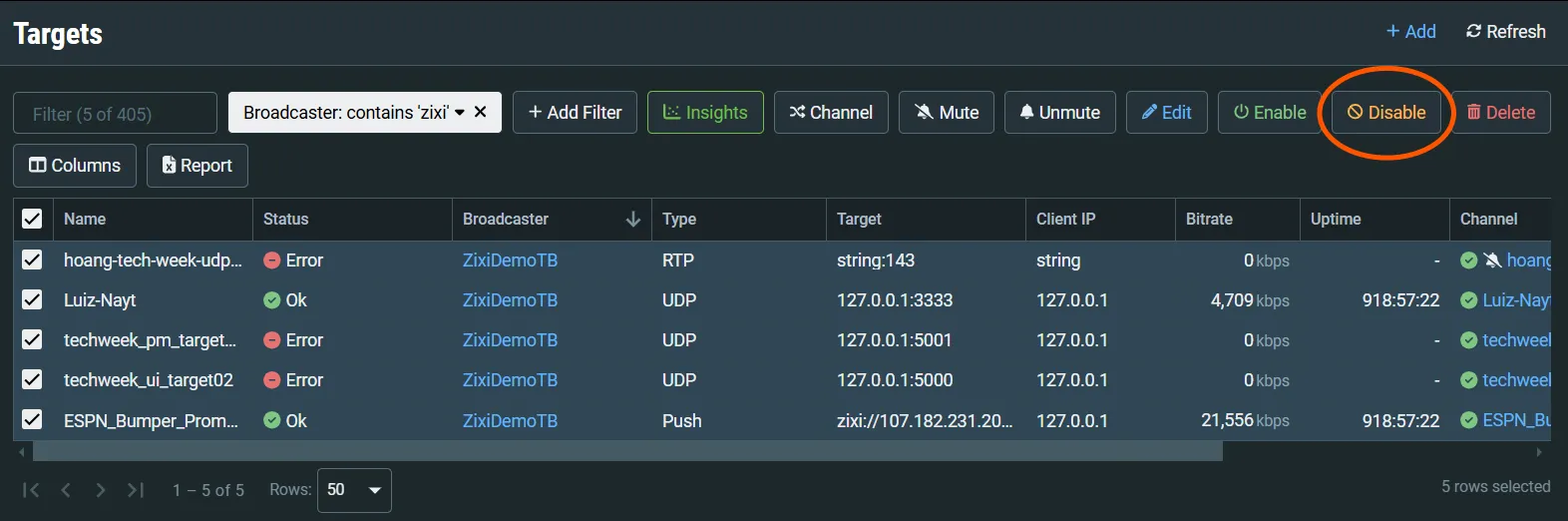Screen dimensions: 1568x521
Task: Select the Luiz-Nayt target name
Action: [x=100, y=300]
